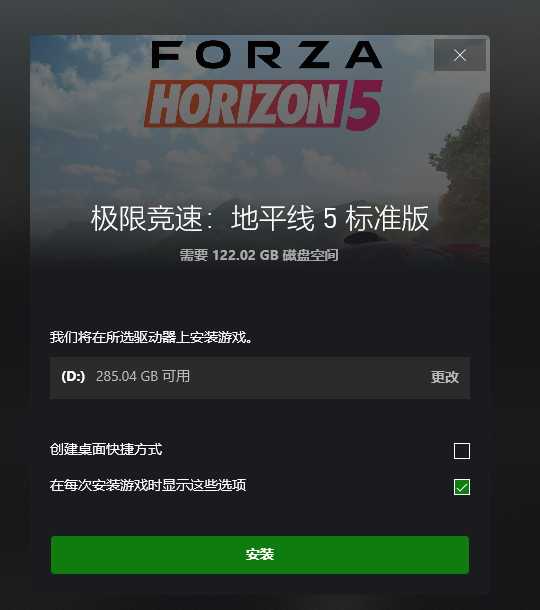Click the 在每次安装游戏时显示这些选项 label text

(x=148, y=485)
